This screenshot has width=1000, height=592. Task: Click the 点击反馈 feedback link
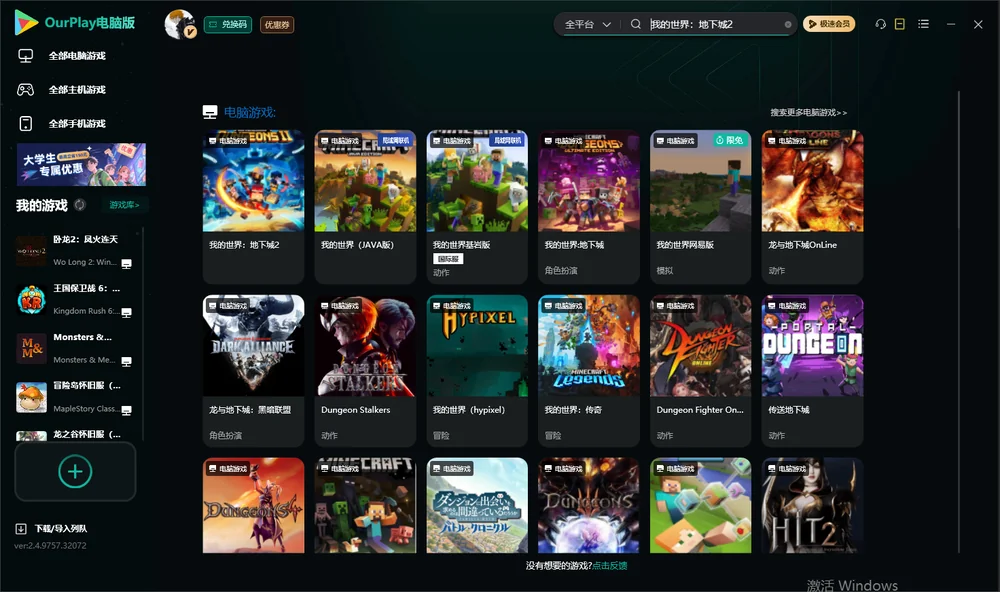(x=610, y=566)
